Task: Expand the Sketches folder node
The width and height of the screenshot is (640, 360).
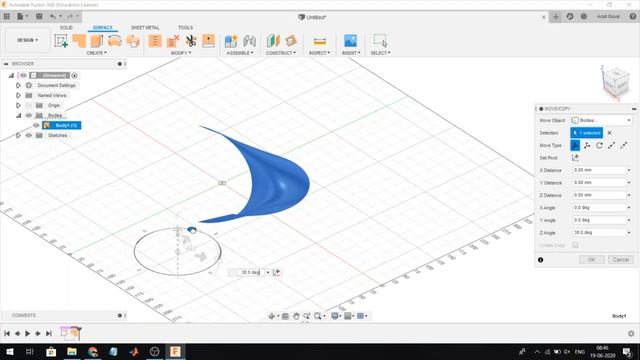Action: (18, 135)
